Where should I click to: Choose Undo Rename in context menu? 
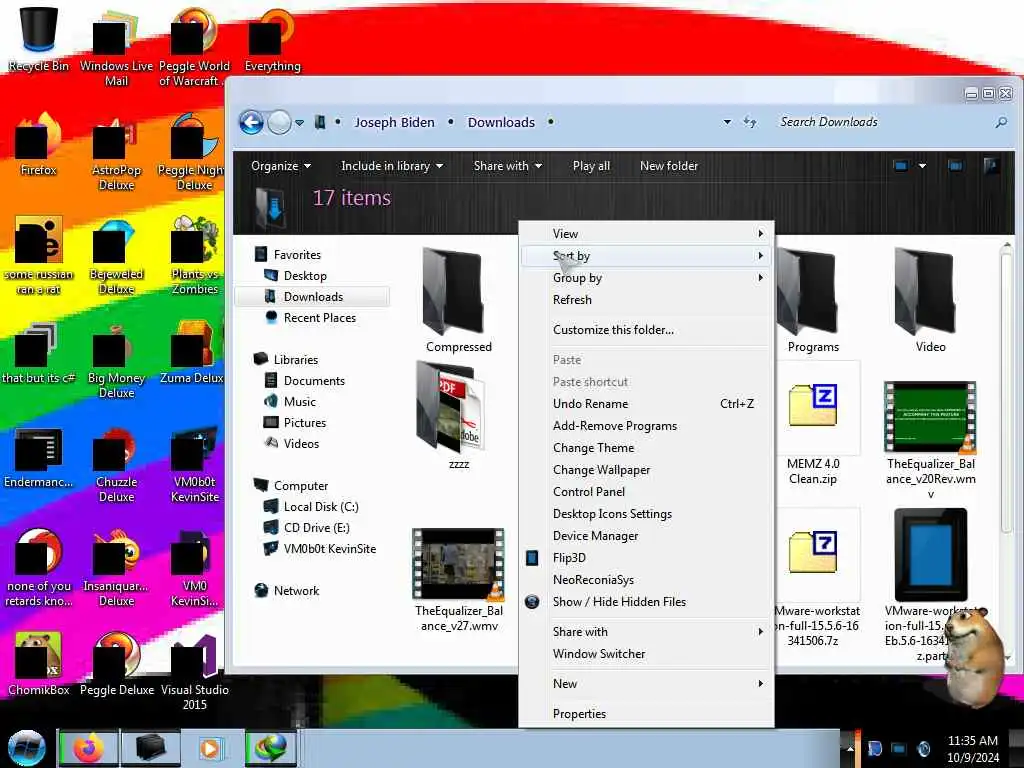[647, 404]
